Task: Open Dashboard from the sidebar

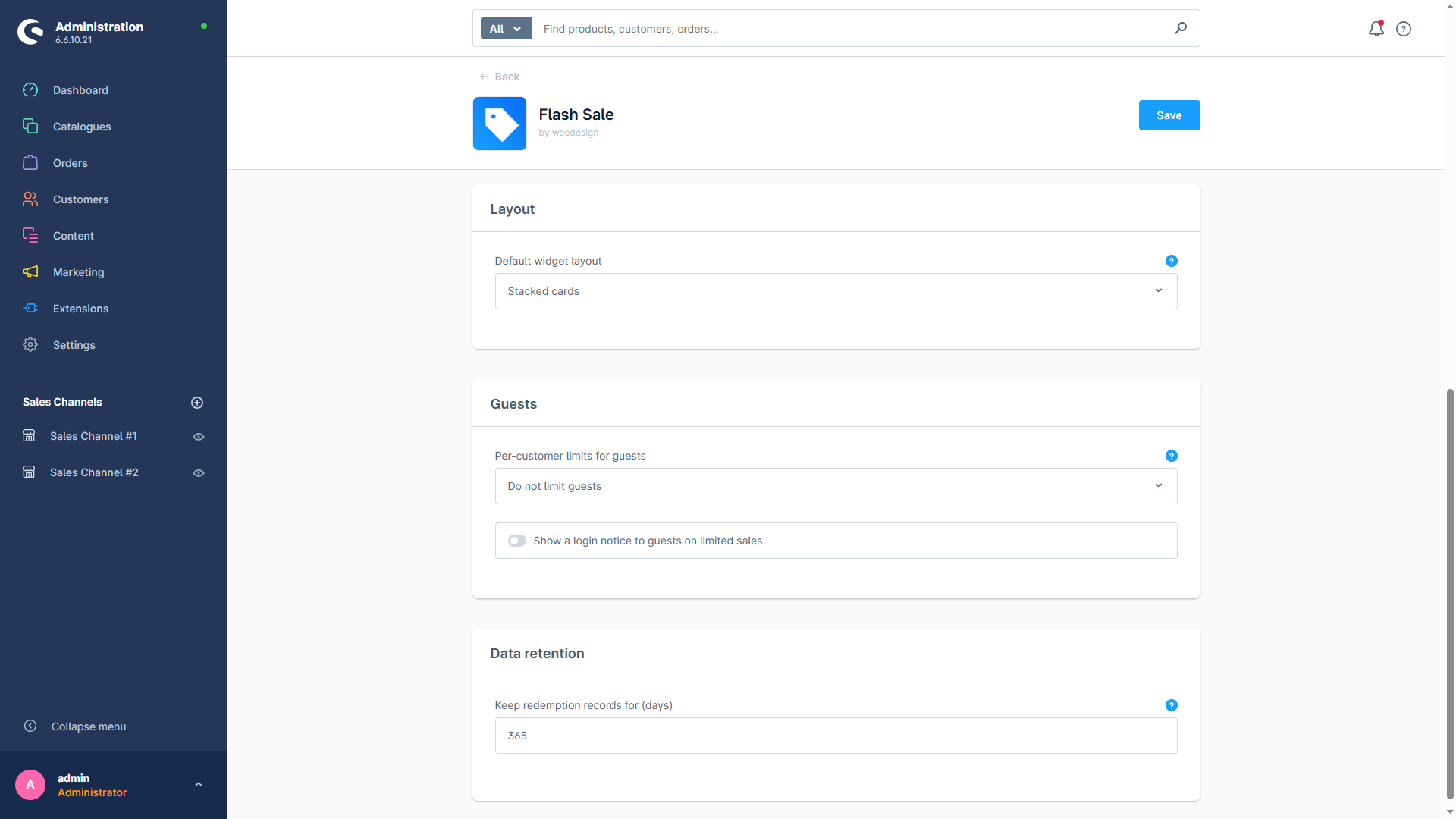Action: point(80,90)
